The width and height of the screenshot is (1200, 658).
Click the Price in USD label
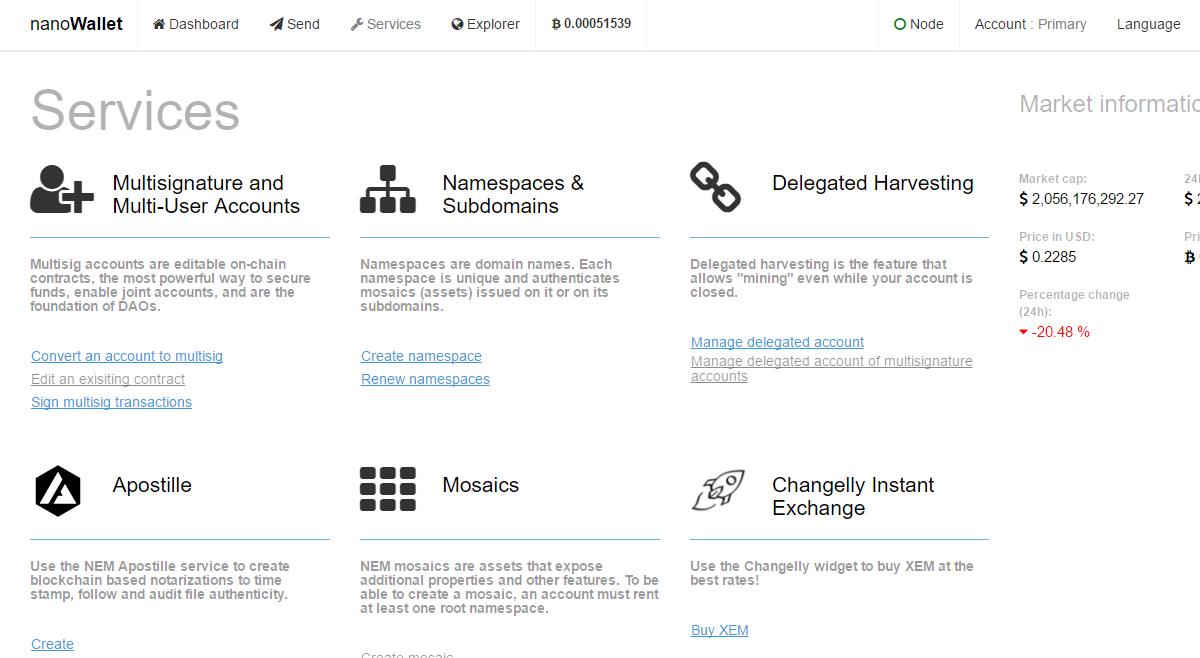point(1057,237)
